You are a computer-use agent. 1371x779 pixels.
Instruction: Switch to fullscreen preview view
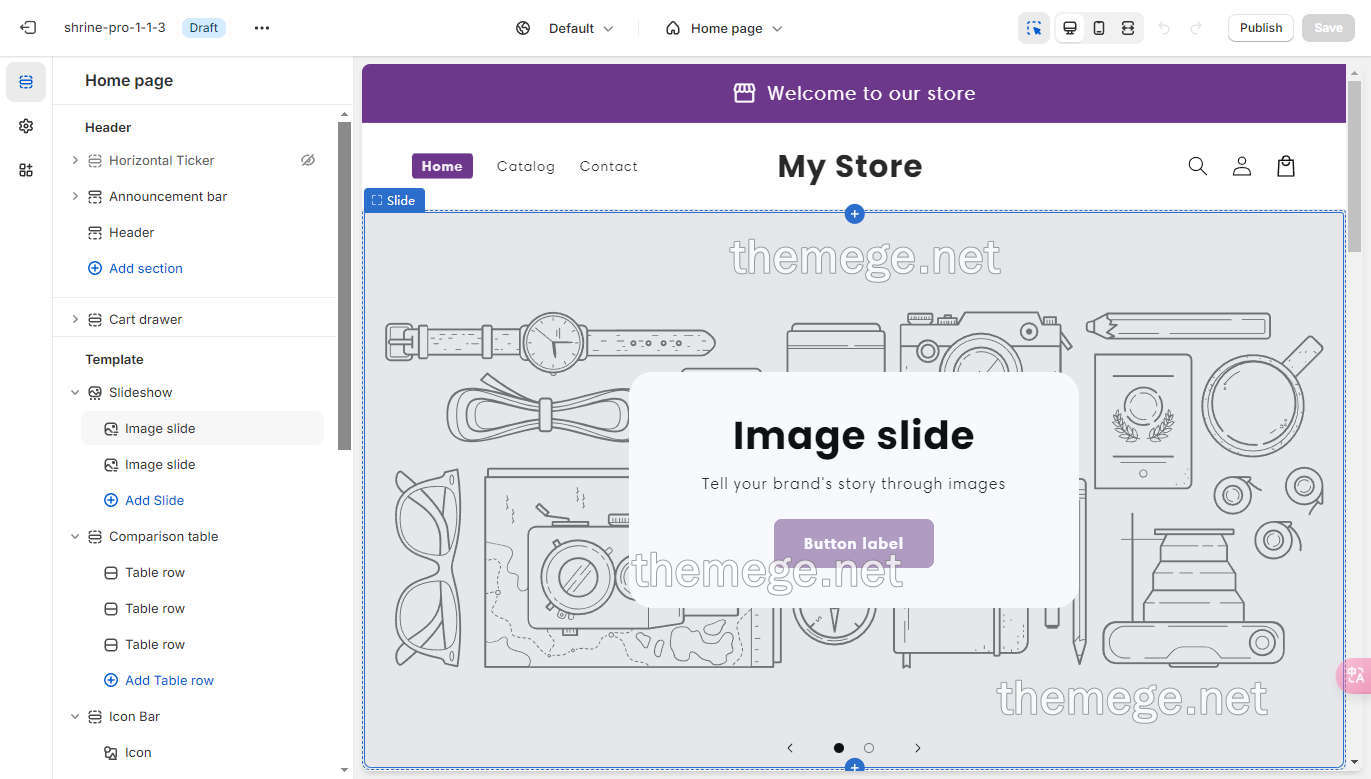coord(1128,28)
